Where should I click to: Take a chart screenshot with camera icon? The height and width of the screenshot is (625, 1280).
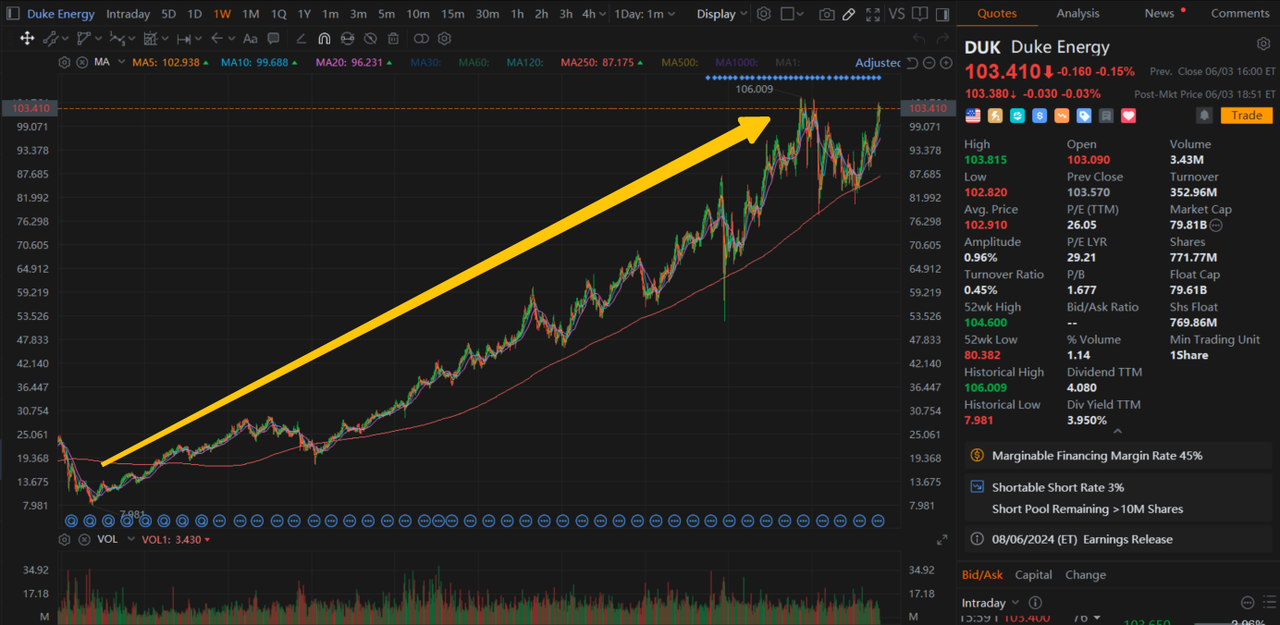pos(826,14)
